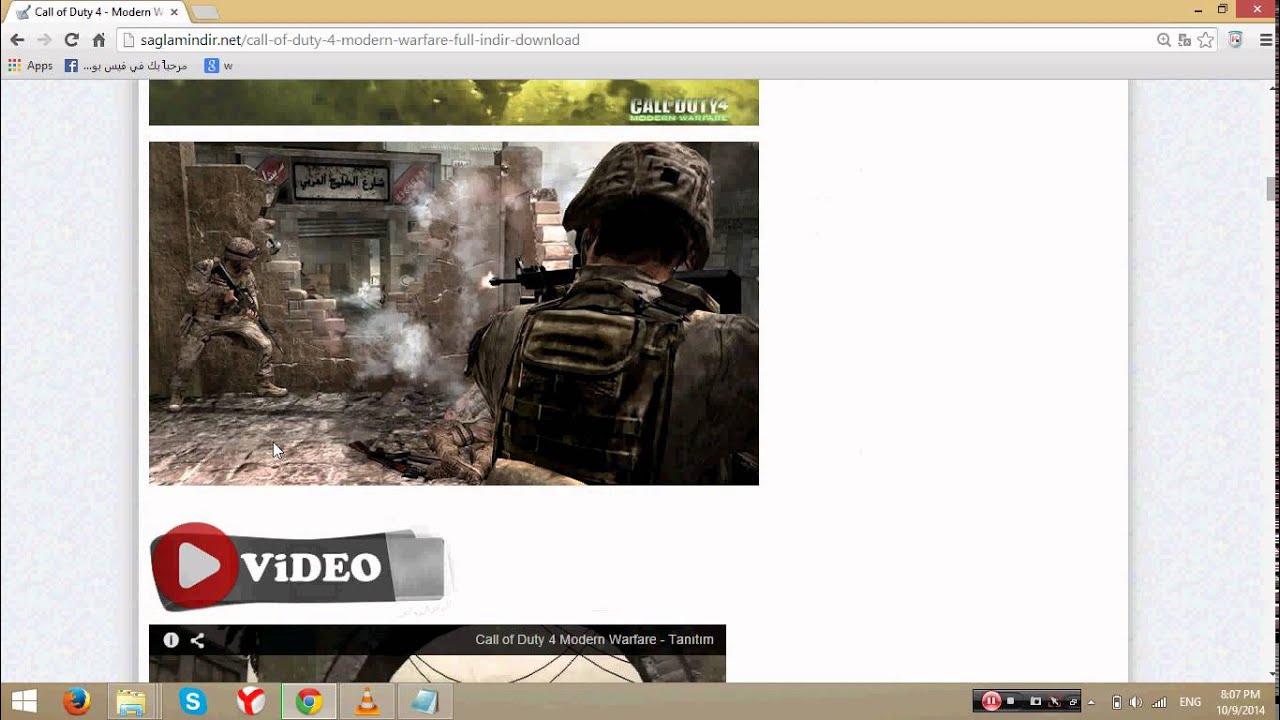
Task: Open the Apps bookmarks shortcut
Action: [30, 66]
